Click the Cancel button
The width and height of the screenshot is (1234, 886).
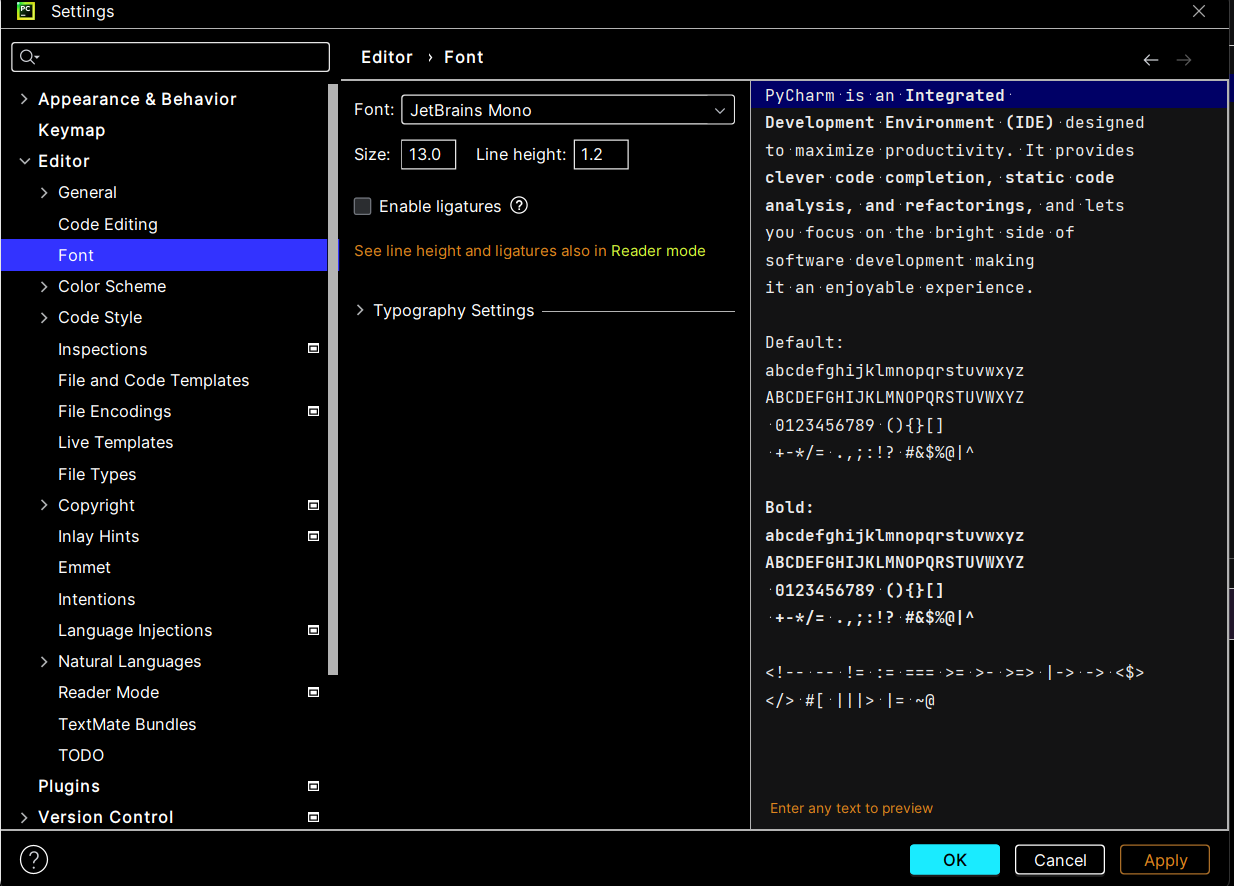pos(1060,860)
